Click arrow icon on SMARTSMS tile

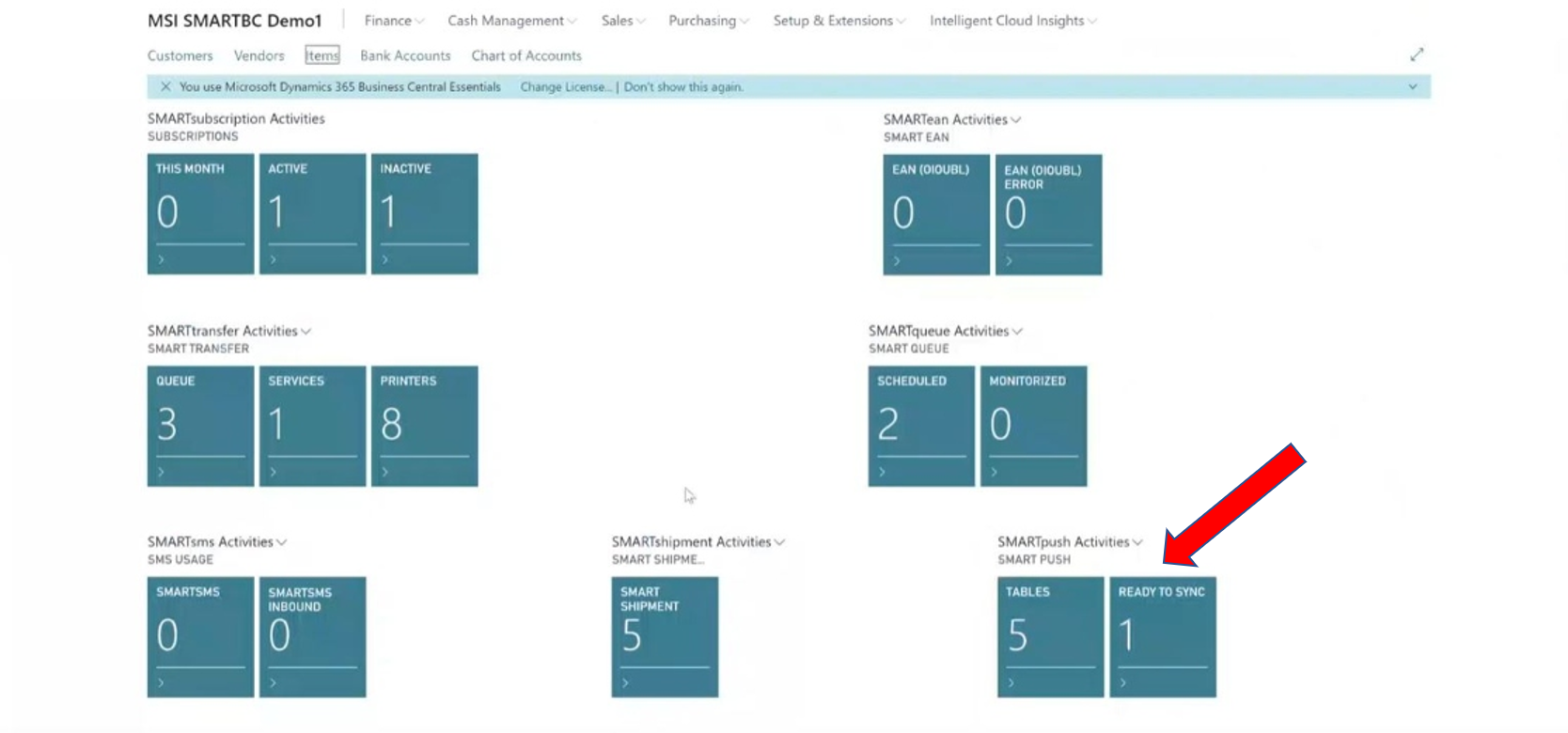point(161,683)
